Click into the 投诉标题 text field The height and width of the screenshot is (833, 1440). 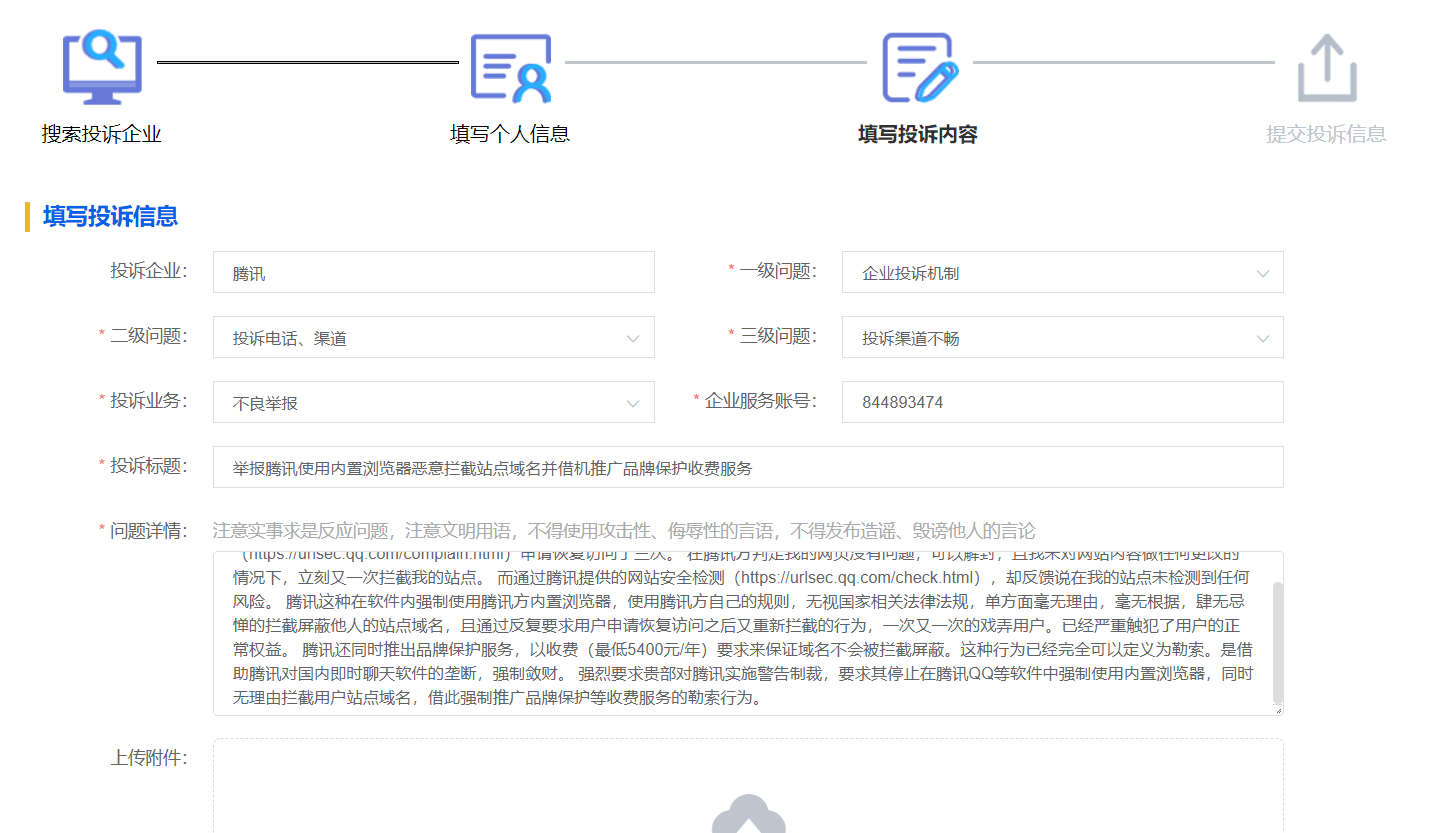pos(747,467)
